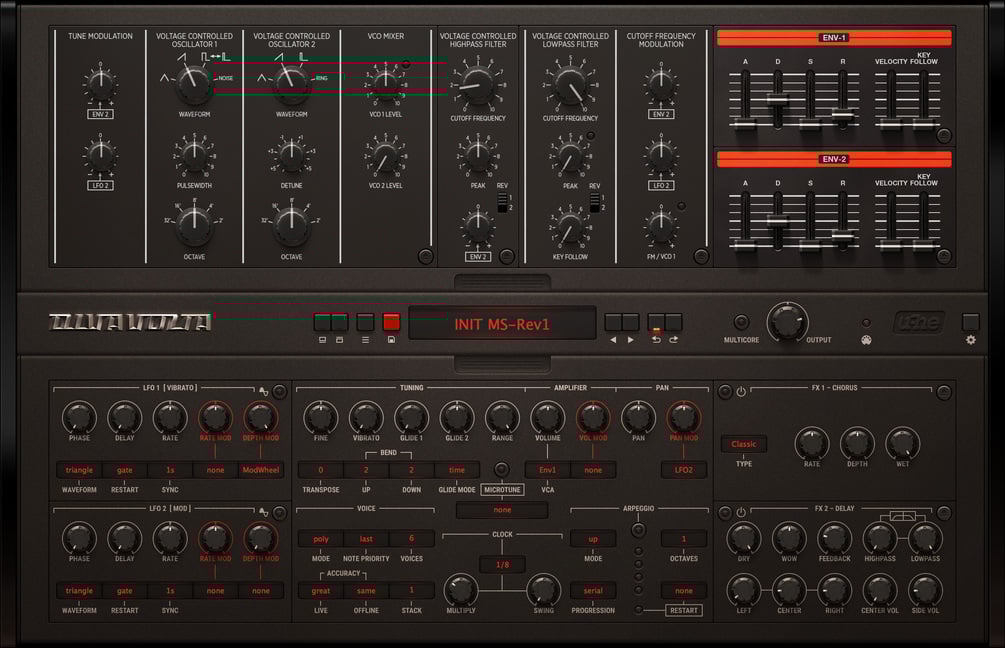Click the Diva Volta logo

click(x=130, y=322)
